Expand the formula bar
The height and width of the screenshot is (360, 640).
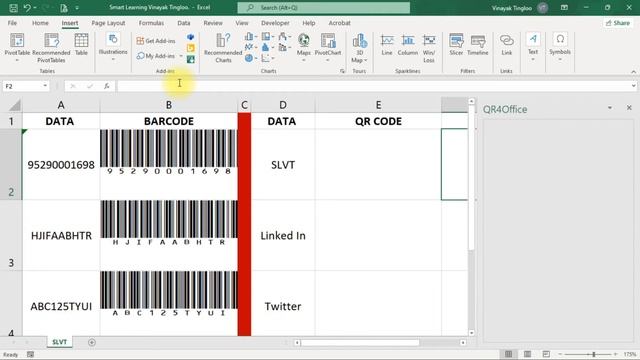point(633,86)
